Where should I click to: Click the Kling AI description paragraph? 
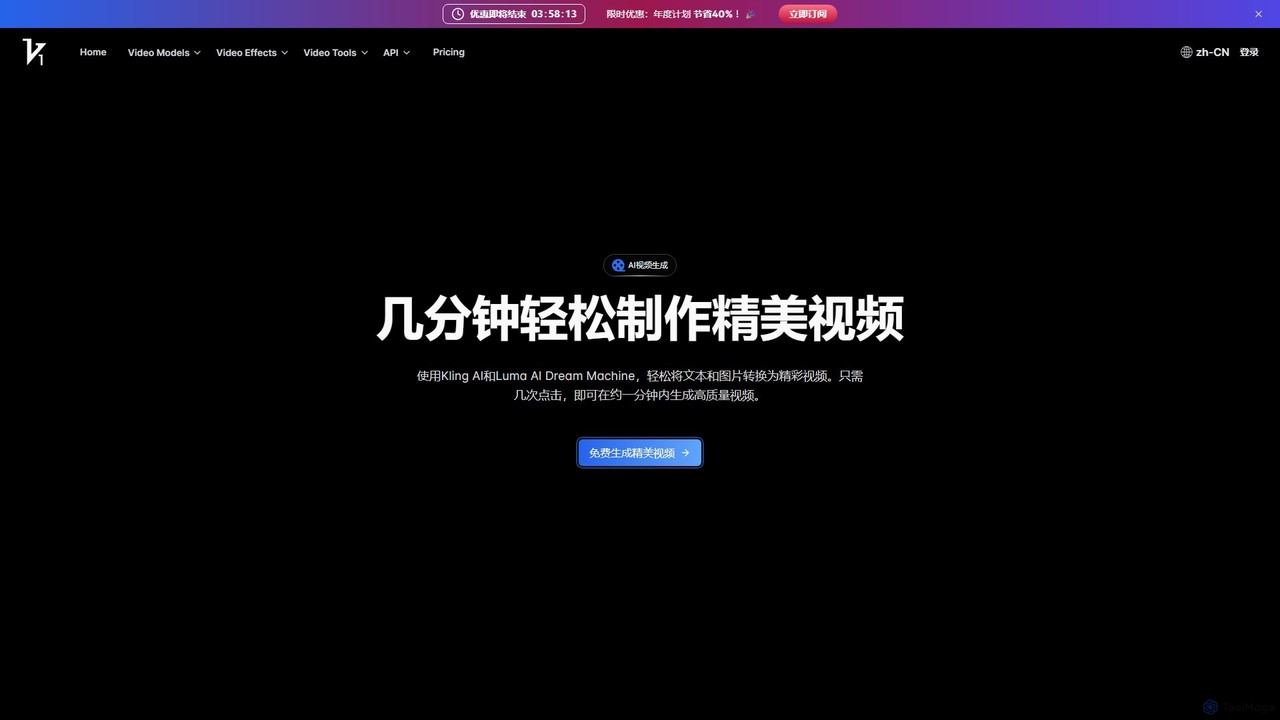point(640,385)
